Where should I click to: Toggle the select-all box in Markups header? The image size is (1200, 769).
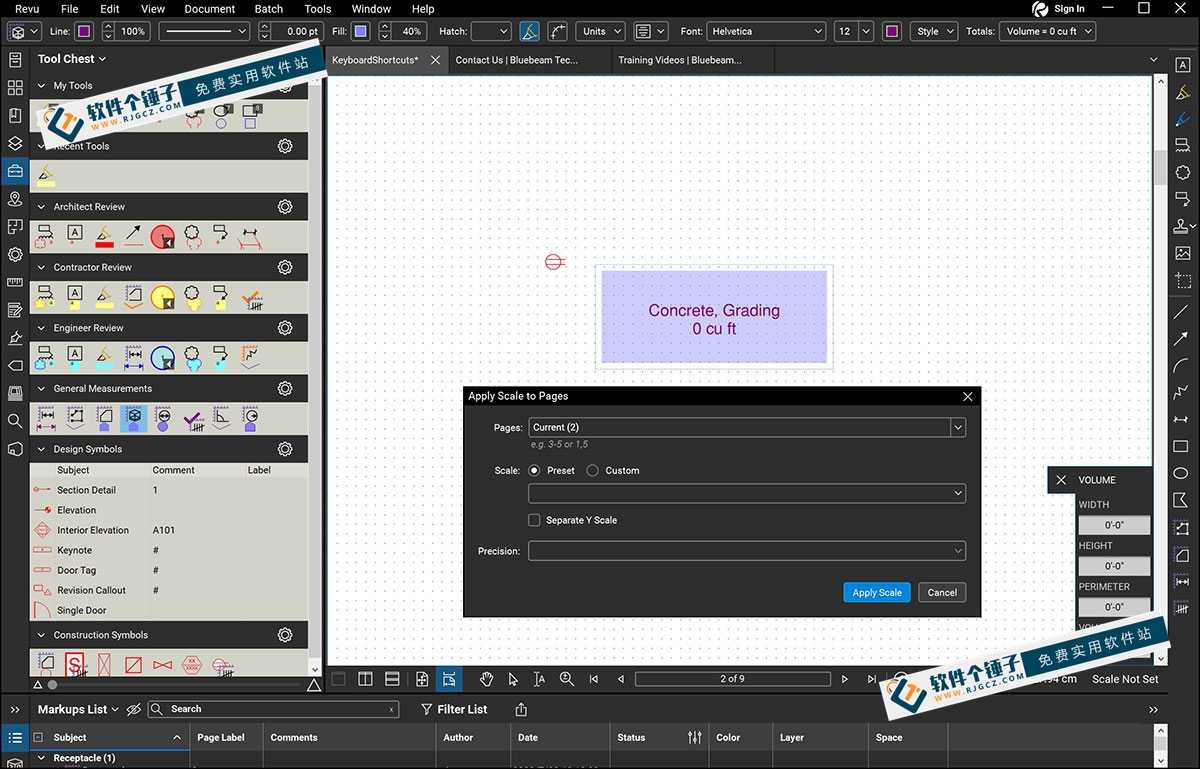click(x=38, y=738)
